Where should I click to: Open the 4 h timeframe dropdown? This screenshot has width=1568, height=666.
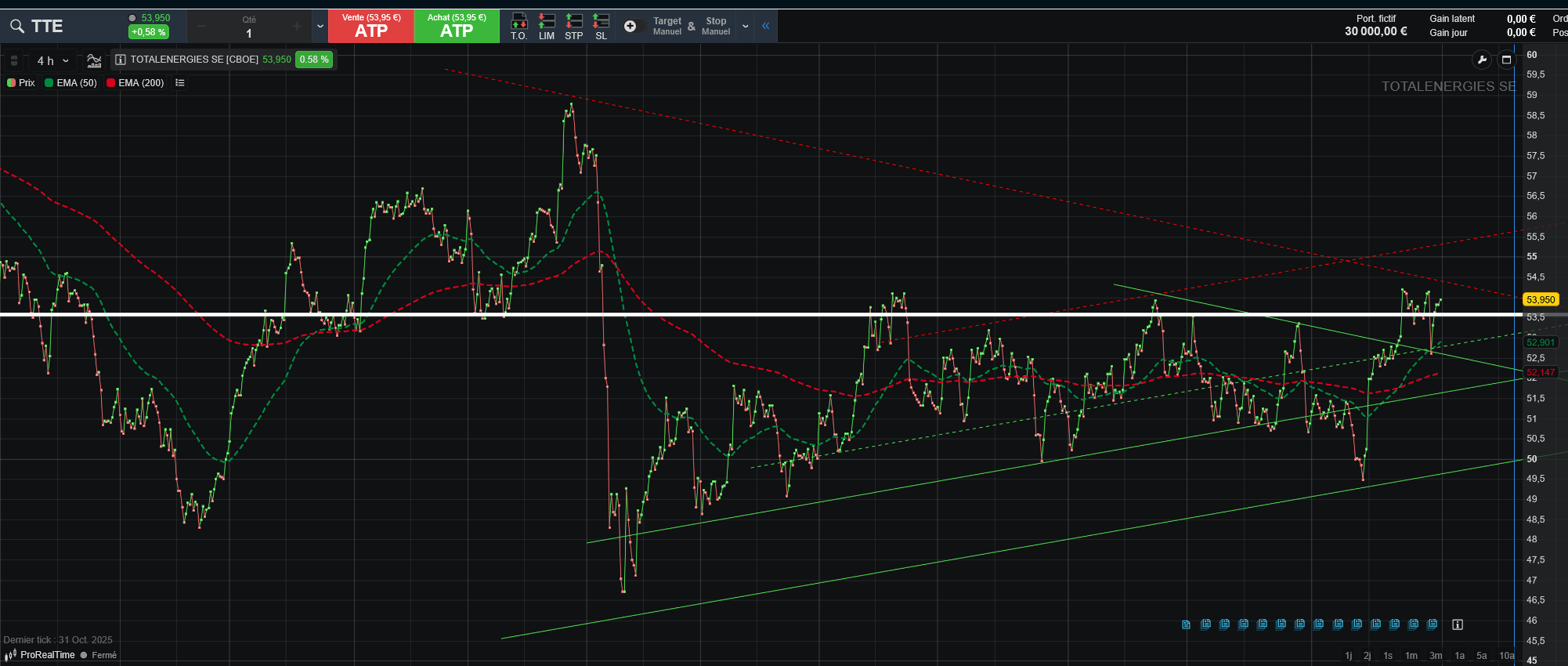tap(52, 60)
